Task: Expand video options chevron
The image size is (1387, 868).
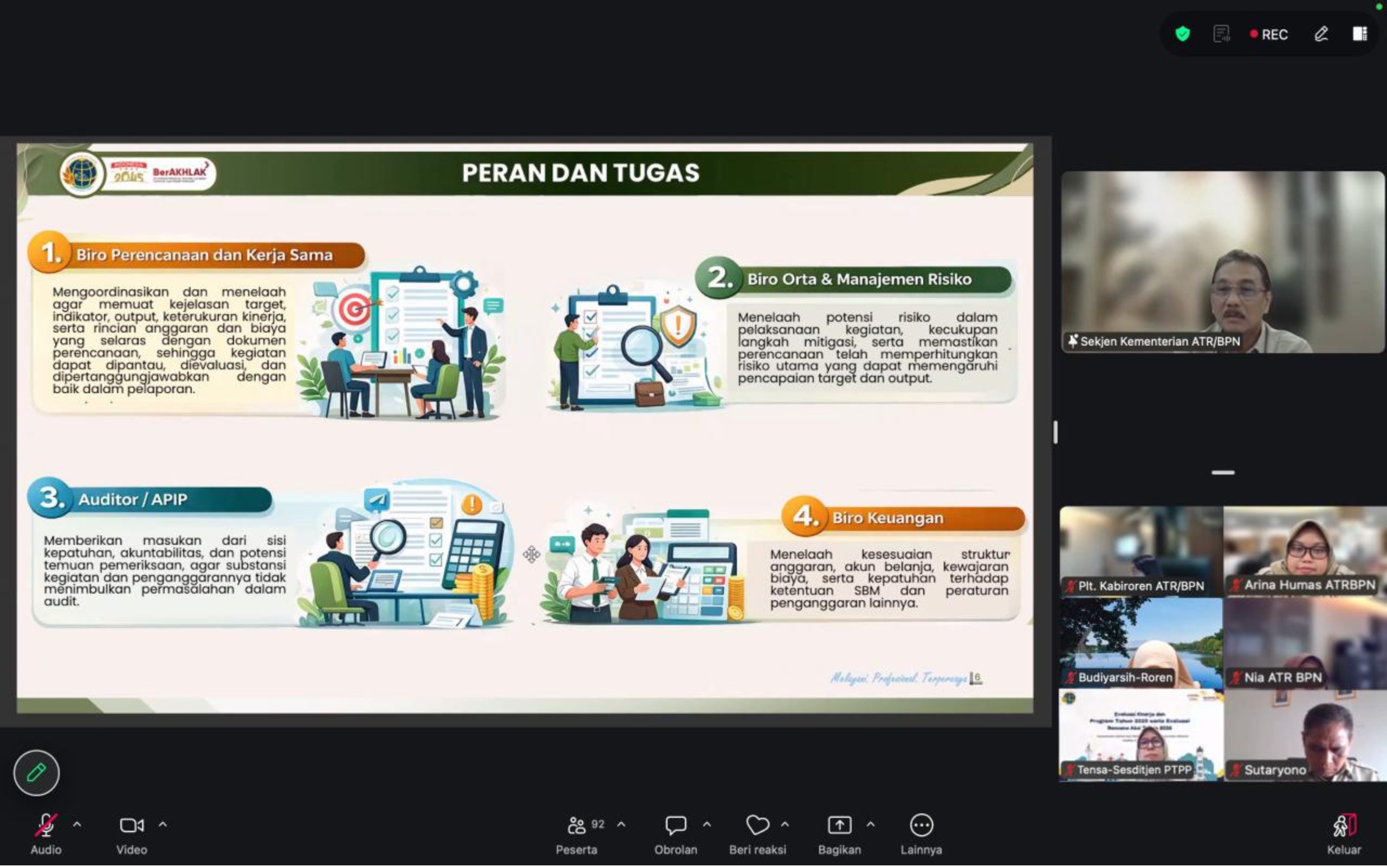Action: pos(163,824)
